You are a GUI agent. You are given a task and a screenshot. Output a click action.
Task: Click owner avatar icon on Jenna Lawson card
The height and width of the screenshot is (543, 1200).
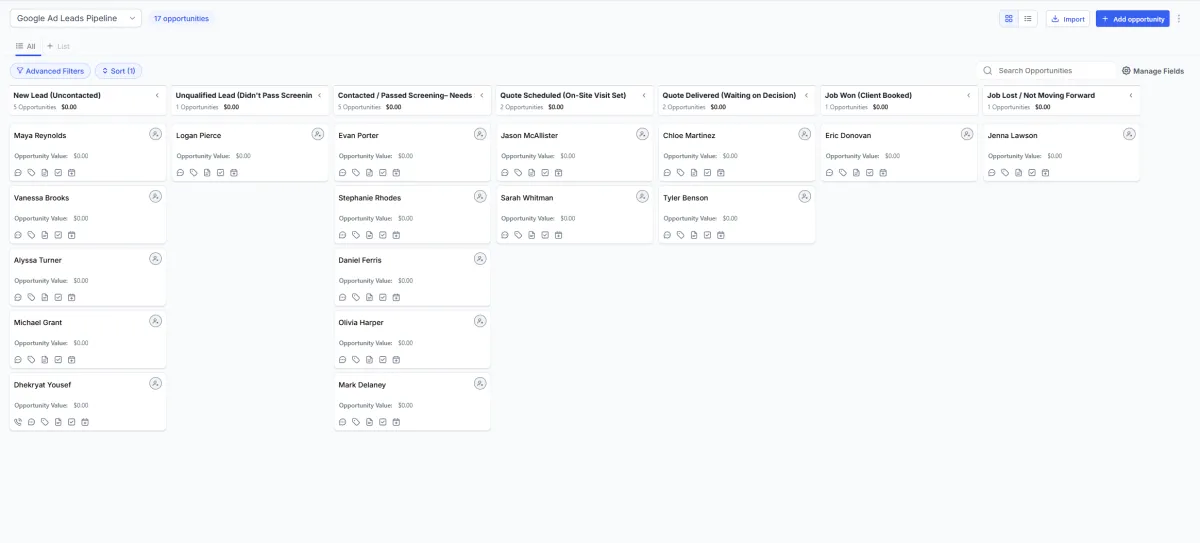tap(1129, 134)
